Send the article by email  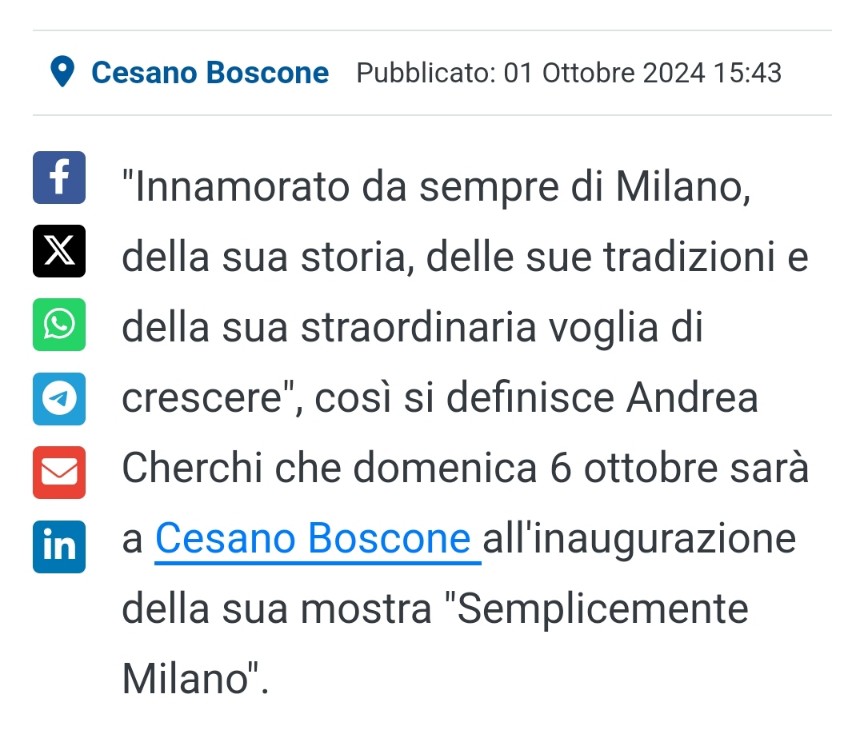(59, 472)
